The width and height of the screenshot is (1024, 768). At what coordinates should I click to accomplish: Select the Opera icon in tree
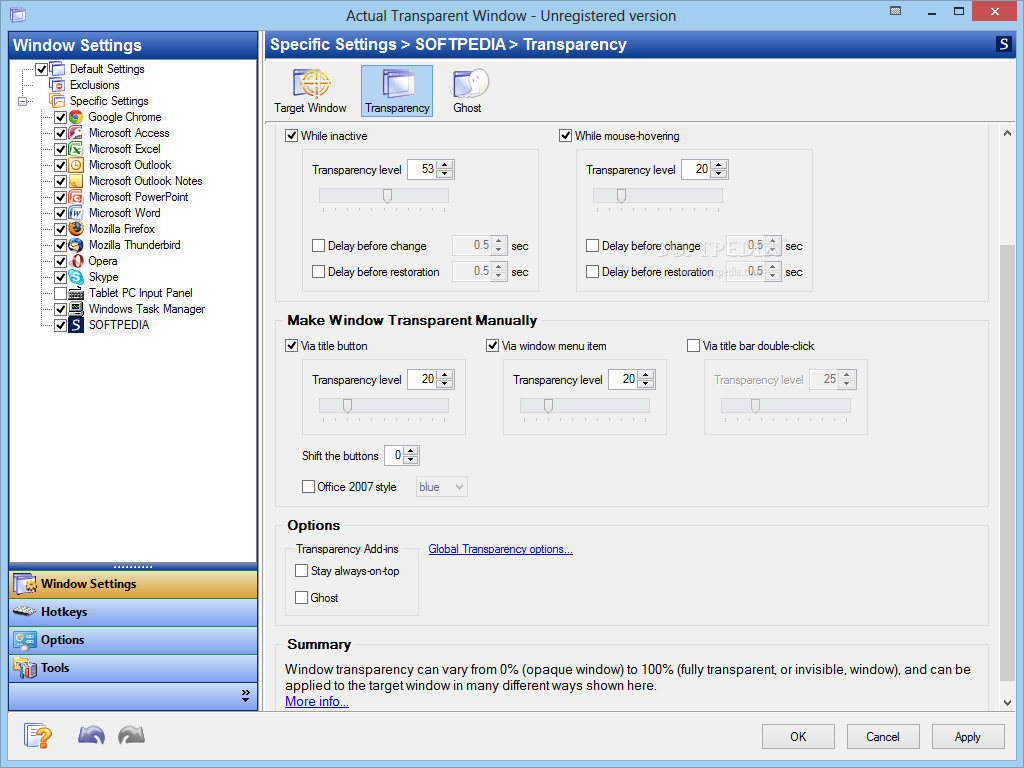click(76, 261)
